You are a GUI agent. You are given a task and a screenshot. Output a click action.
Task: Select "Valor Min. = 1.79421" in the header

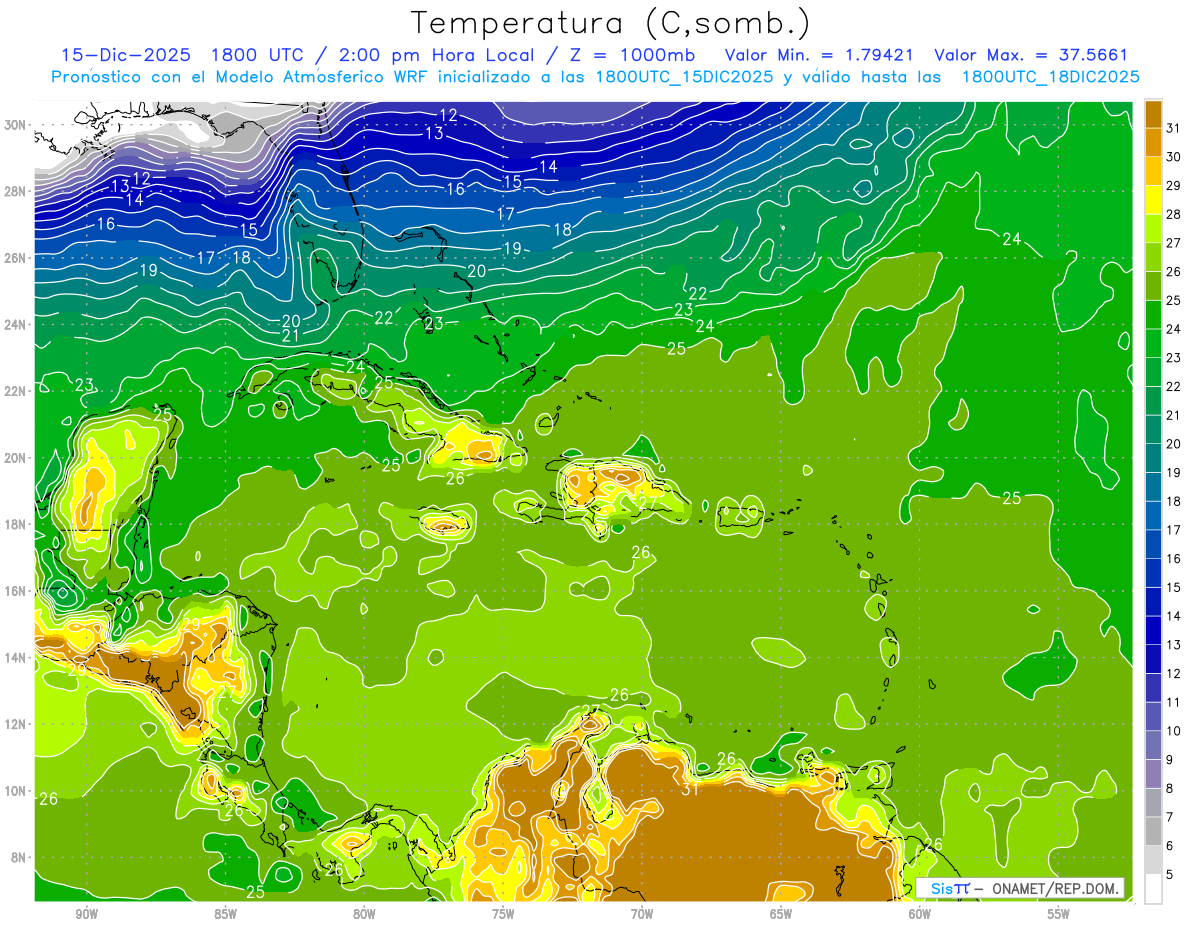point(819,55)
